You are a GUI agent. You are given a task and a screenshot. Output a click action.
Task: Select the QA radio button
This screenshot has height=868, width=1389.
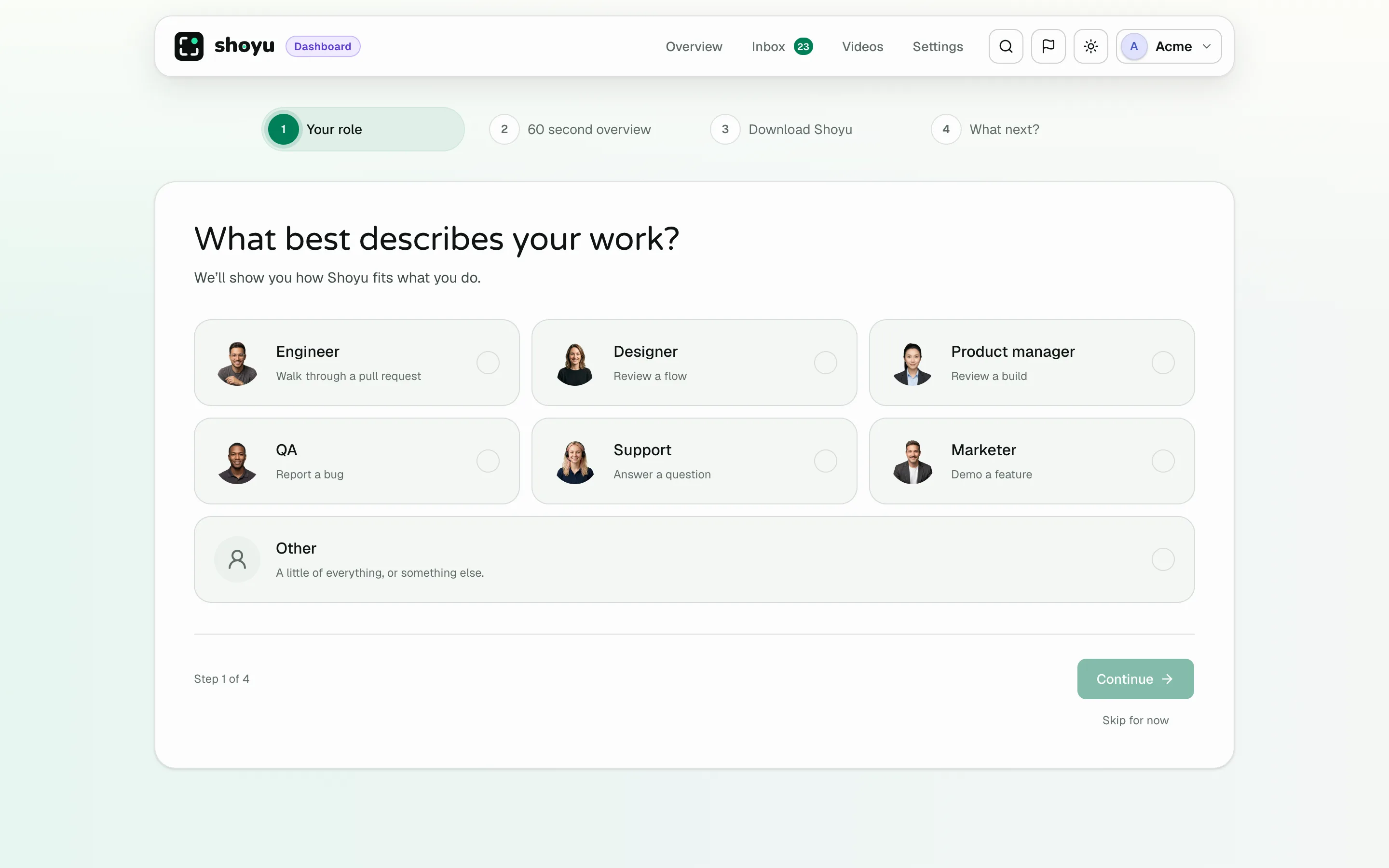coord(488,461)
